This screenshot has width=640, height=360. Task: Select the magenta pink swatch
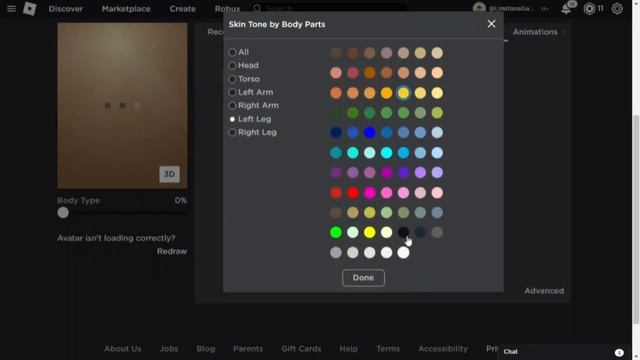point(370,193)
